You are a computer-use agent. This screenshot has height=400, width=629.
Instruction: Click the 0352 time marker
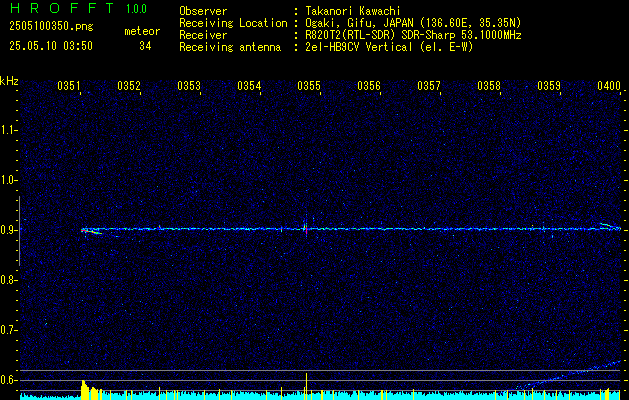point(129,86)
